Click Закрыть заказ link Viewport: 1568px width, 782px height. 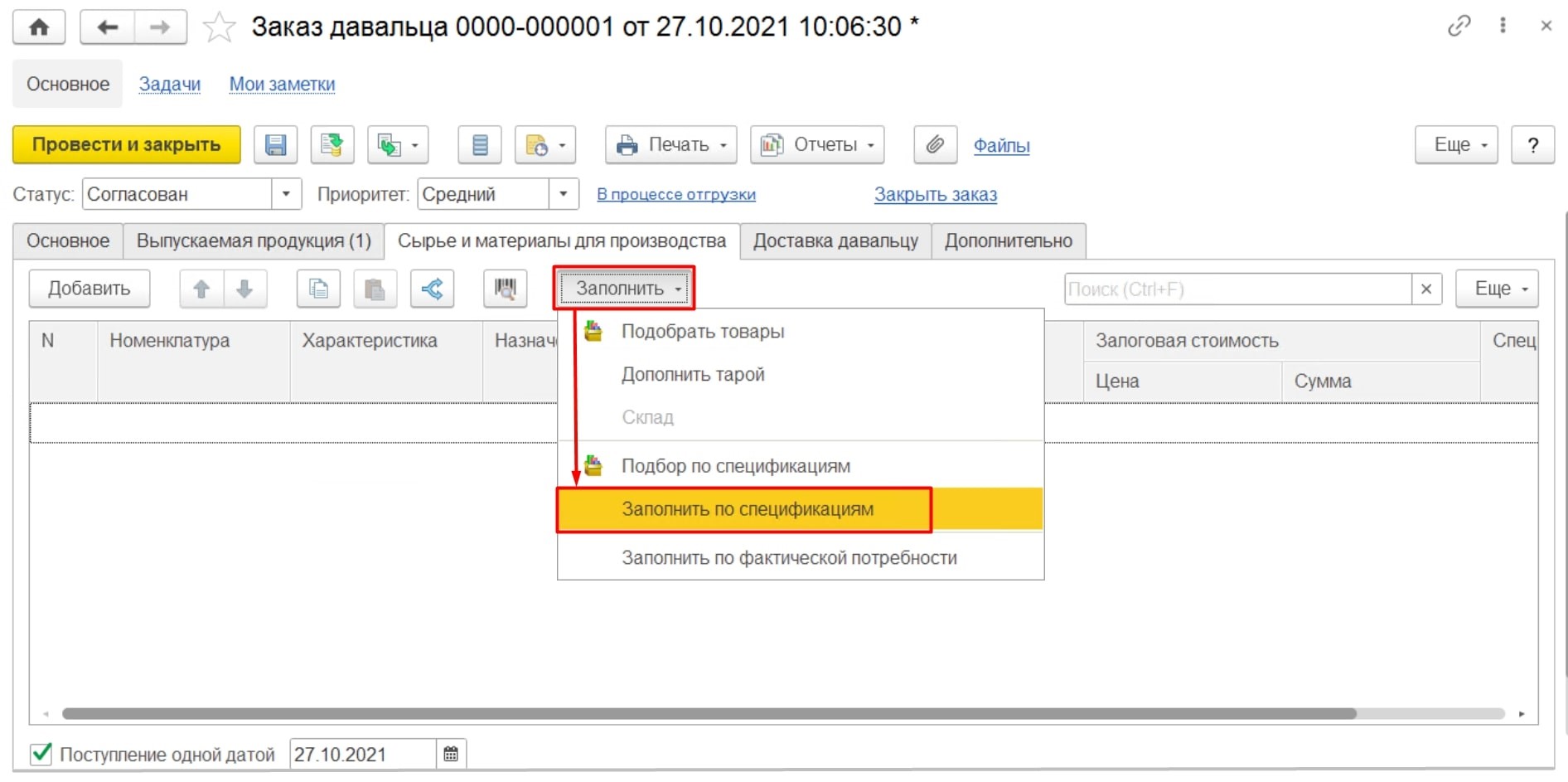coord(936,194)
